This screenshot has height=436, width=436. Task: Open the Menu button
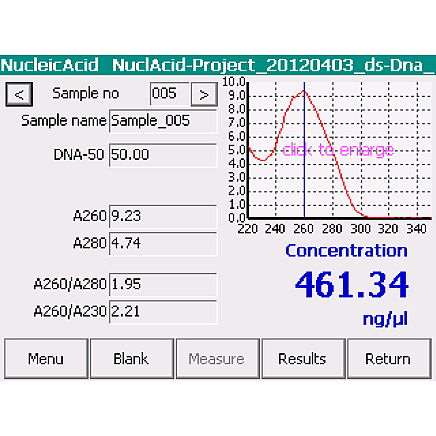46,359
